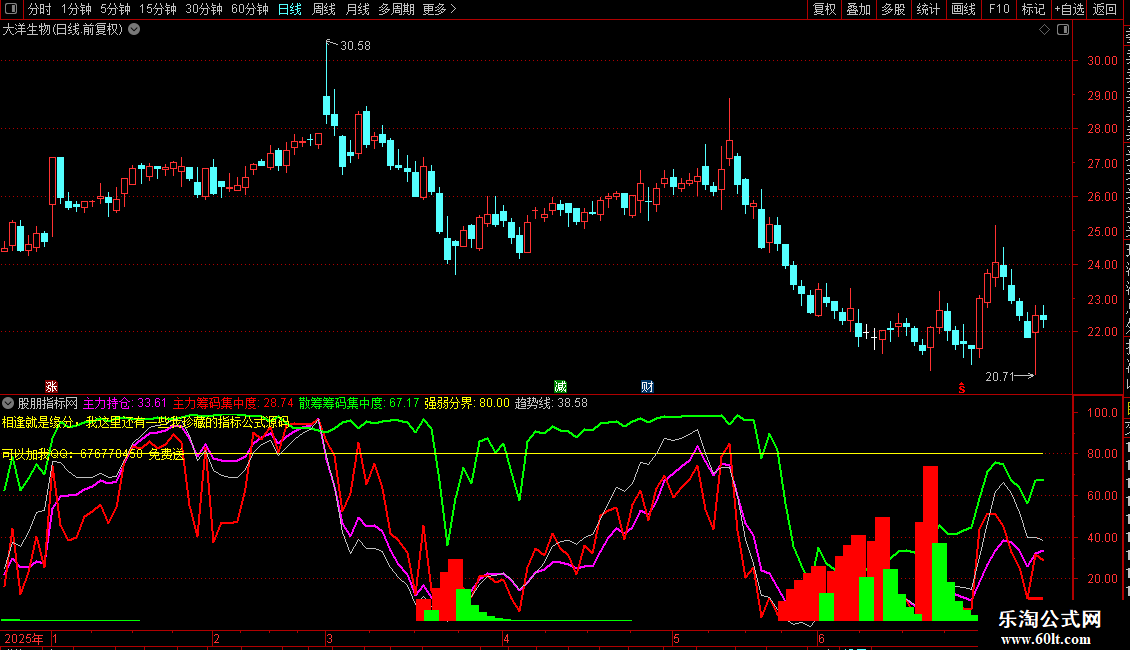The image size is (1130, 650).
Task: Select the 15分钟 period tab
Action: click(158, 9)
